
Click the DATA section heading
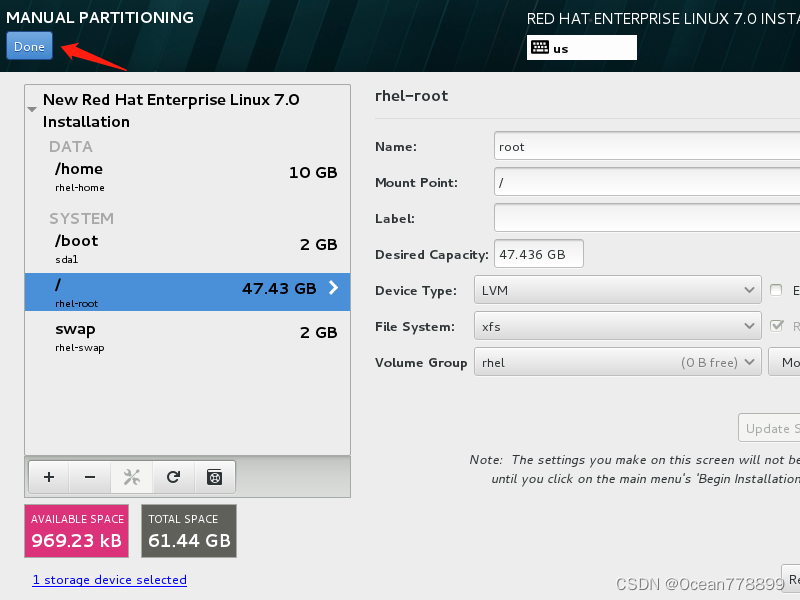click(x=71, y=147)
